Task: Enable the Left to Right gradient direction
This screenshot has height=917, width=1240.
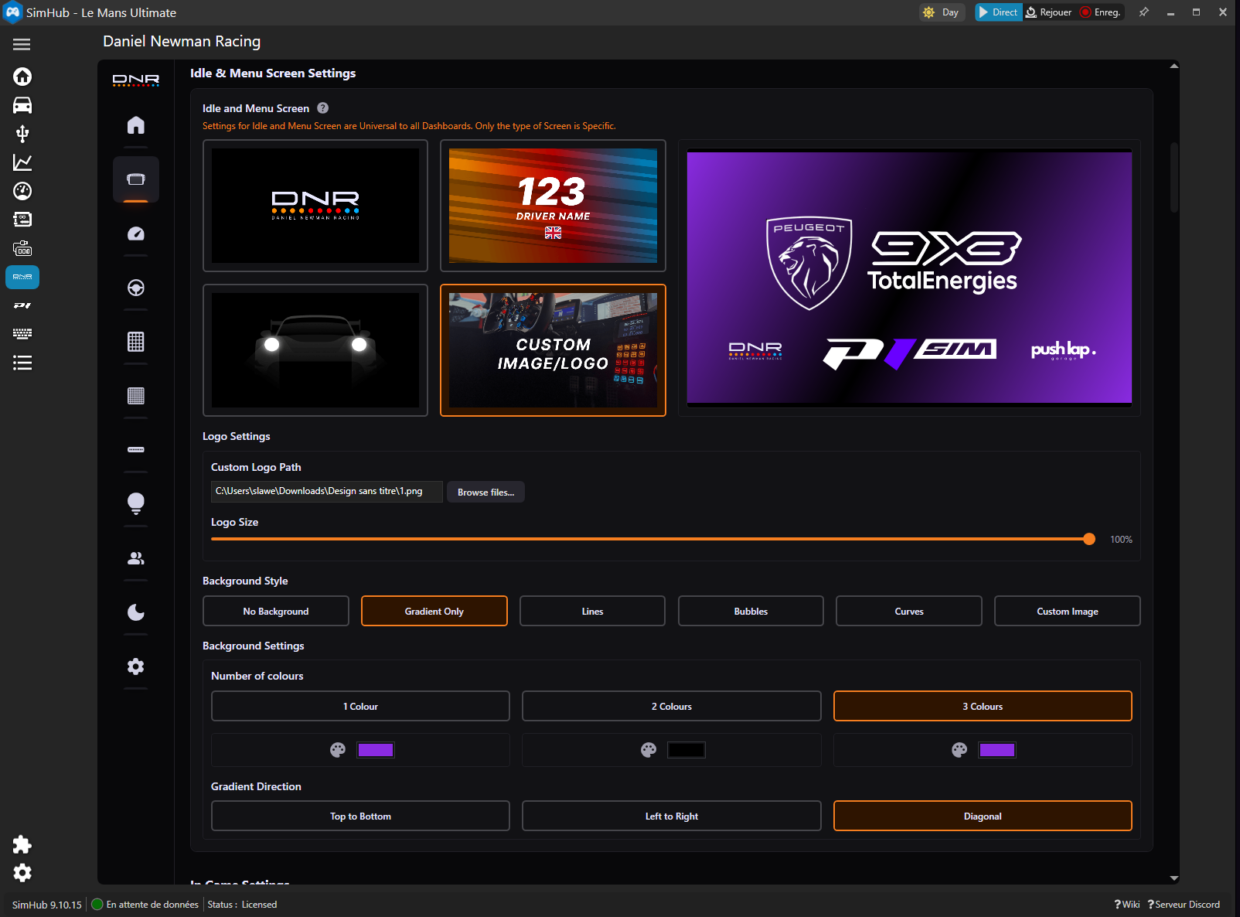Action: pyautogui.click(x=671, y=815)
